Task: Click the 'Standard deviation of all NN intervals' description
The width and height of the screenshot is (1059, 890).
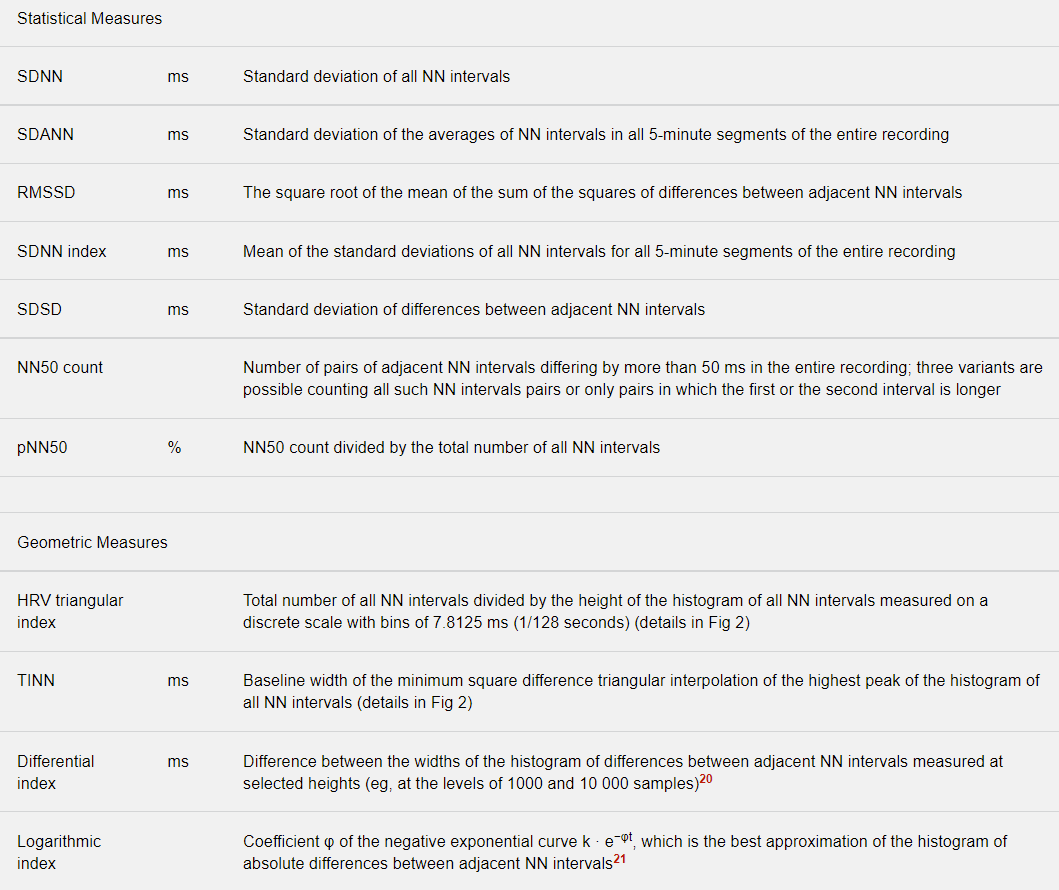Action: [376, 76]
